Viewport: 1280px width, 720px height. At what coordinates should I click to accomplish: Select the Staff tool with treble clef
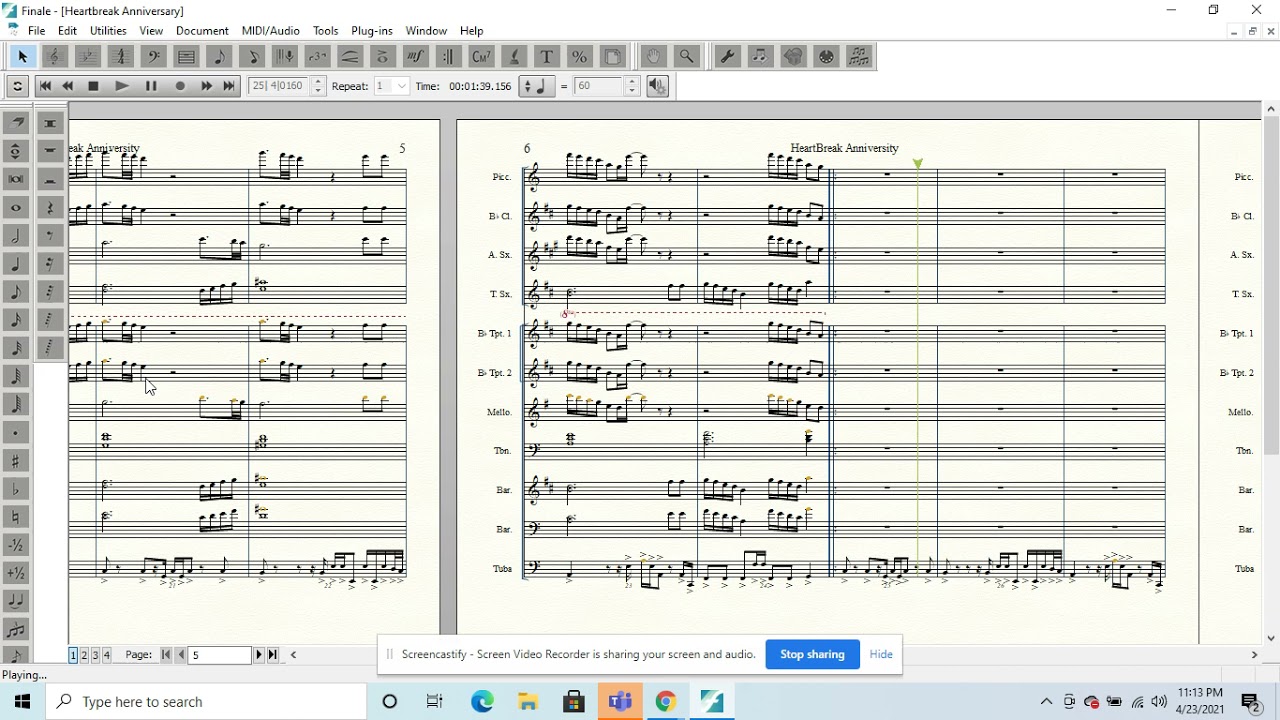tap(55, 57)
